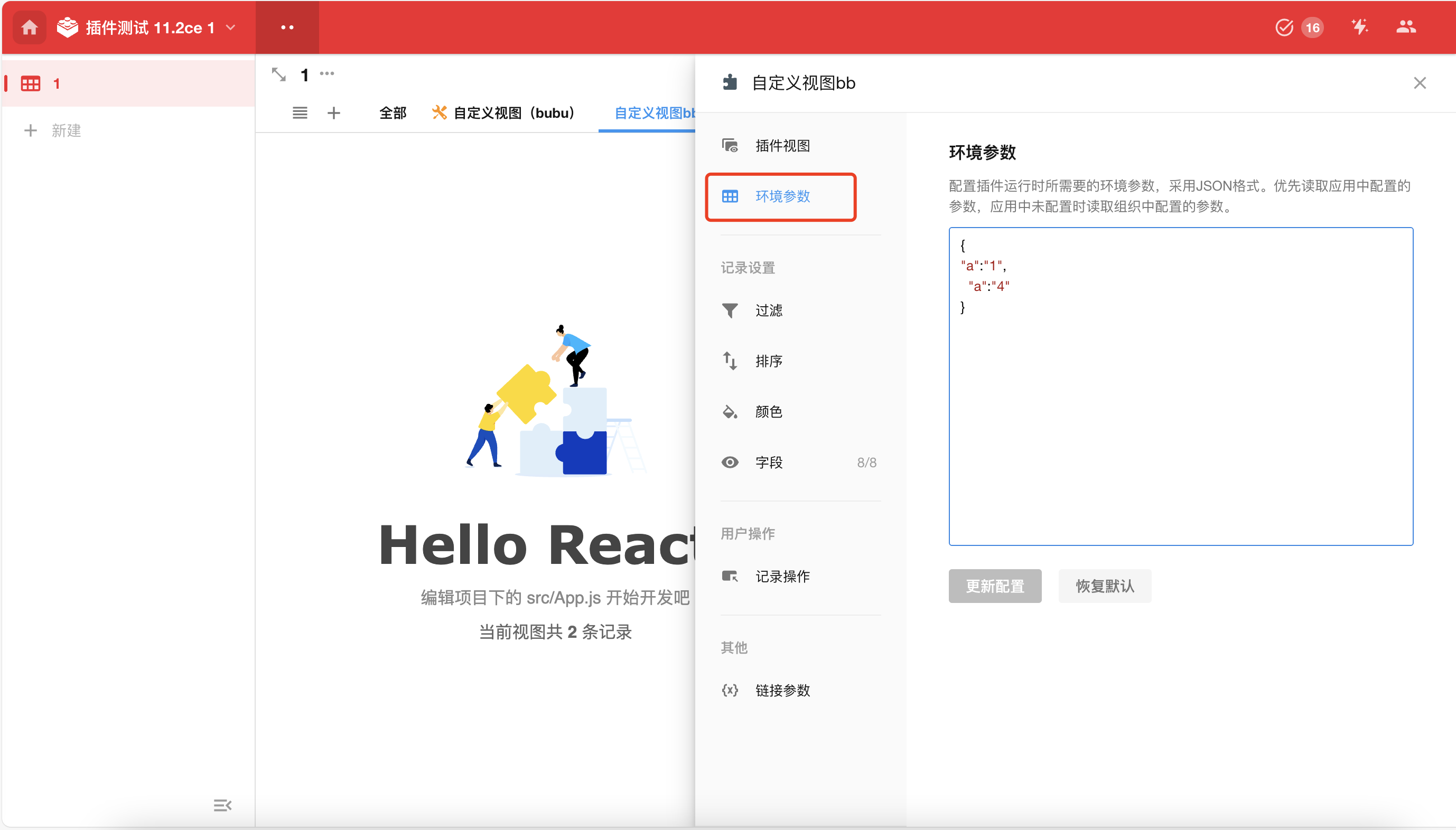This screenshot has height=830, width=1456.
Task: Click the red table icon for sheet 1
Action: [x=30, y=84]
